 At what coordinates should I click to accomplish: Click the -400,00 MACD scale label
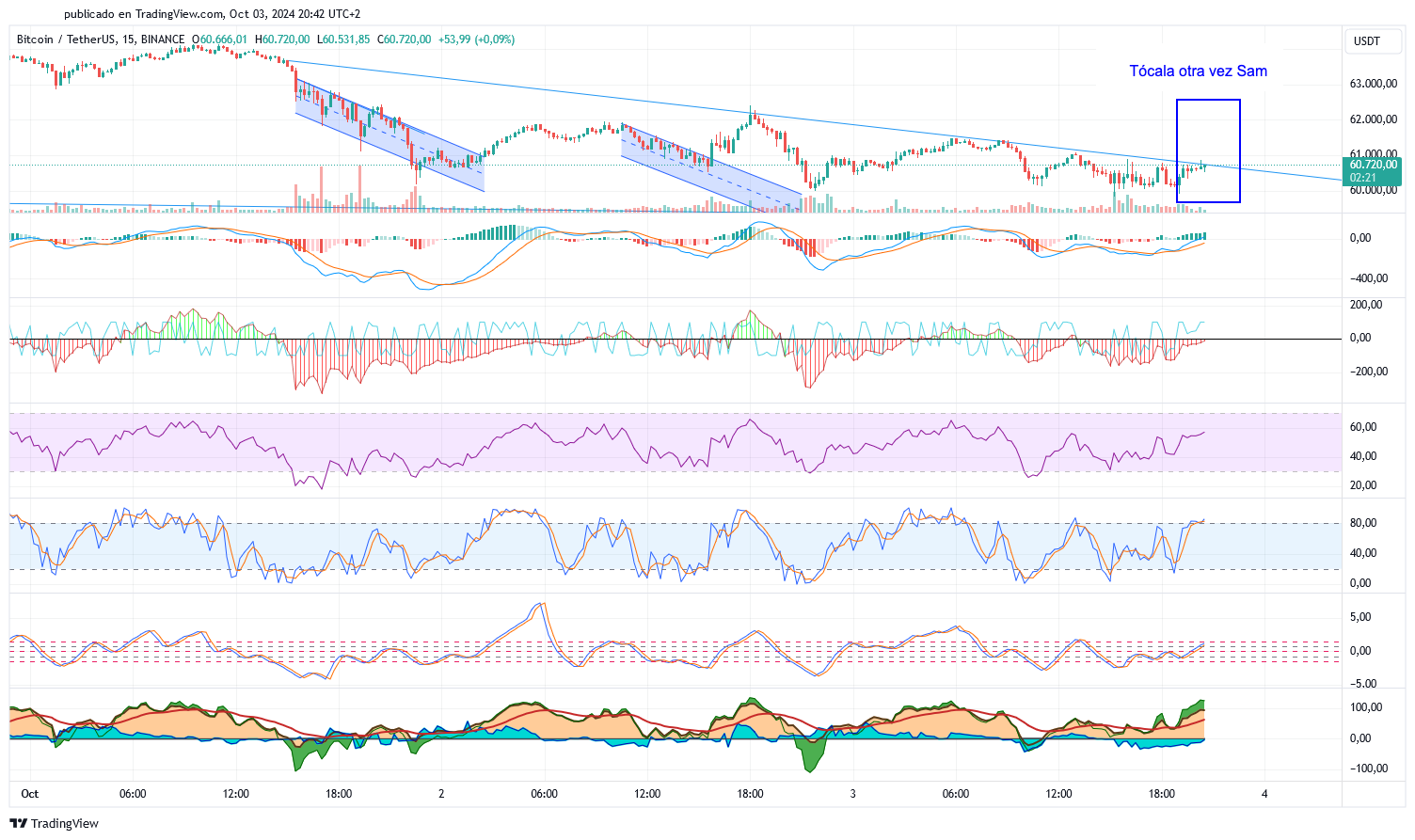[1367, 278]
